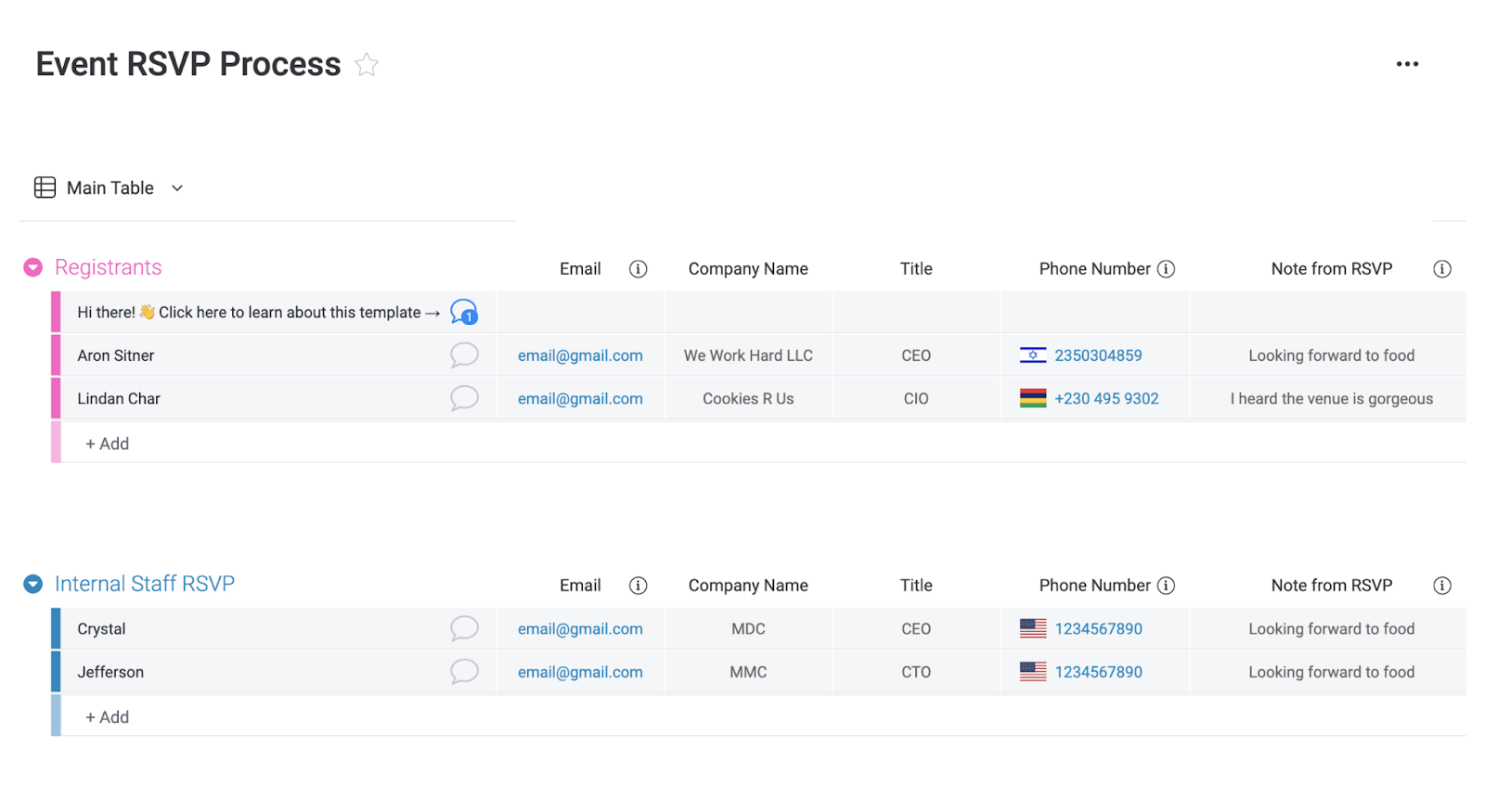This screenshot has width=1485, height=812.
Task: Open conversation bubble for Crystal
Action: (464, 628)
